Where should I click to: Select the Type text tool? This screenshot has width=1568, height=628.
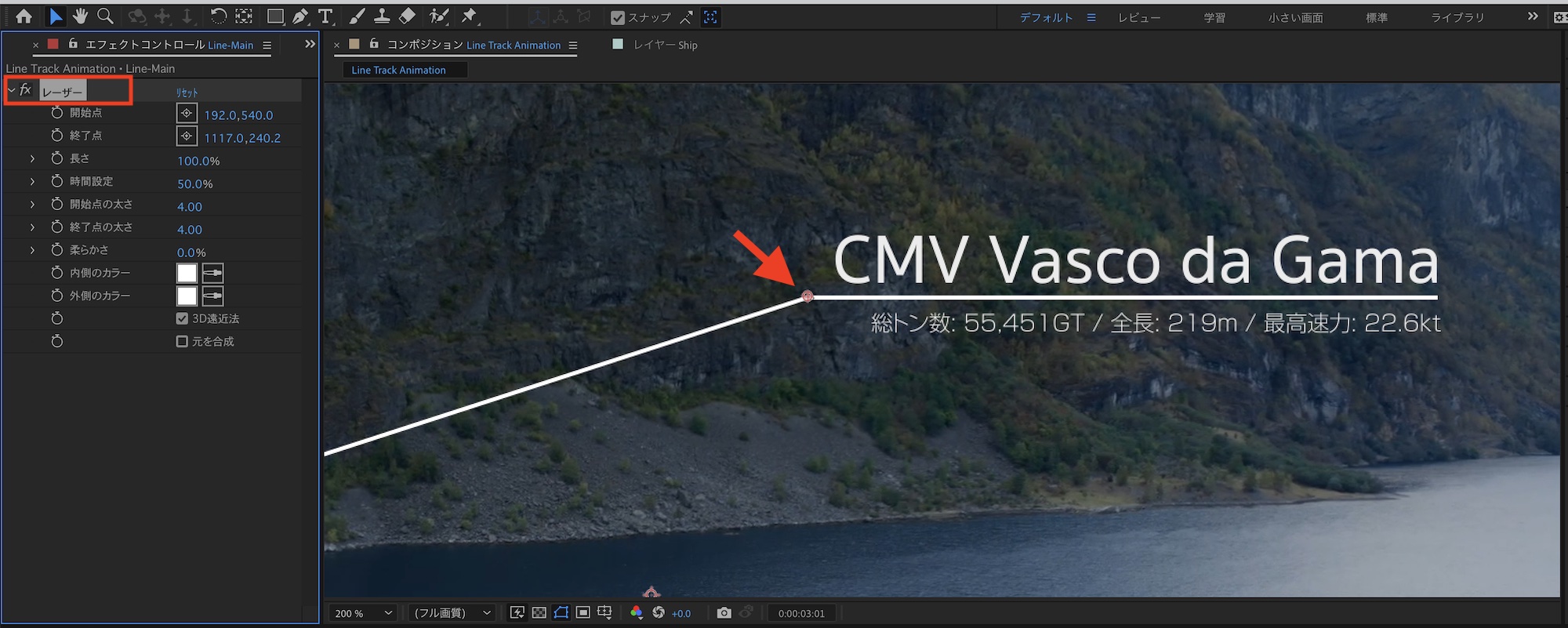coord(325,16)
